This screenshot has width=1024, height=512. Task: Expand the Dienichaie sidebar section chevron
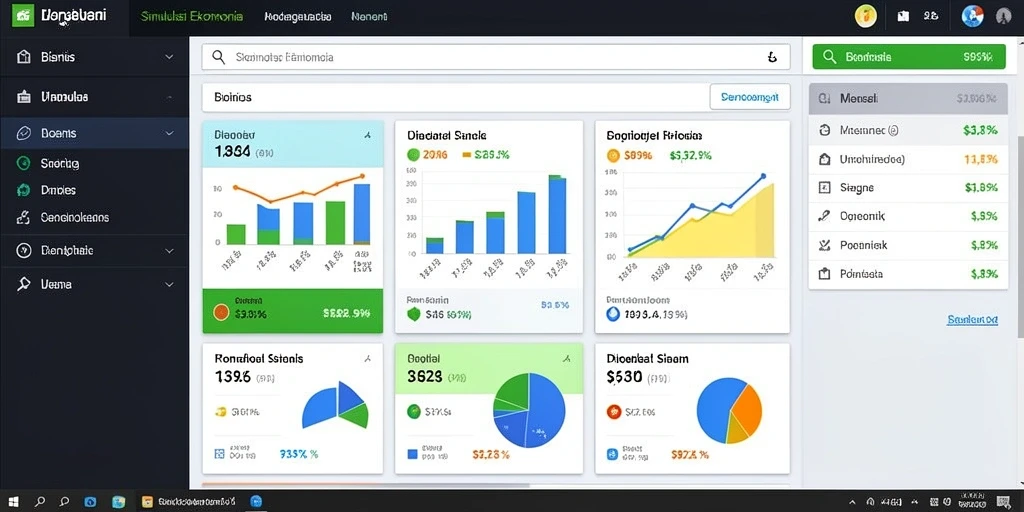(169, 250)
